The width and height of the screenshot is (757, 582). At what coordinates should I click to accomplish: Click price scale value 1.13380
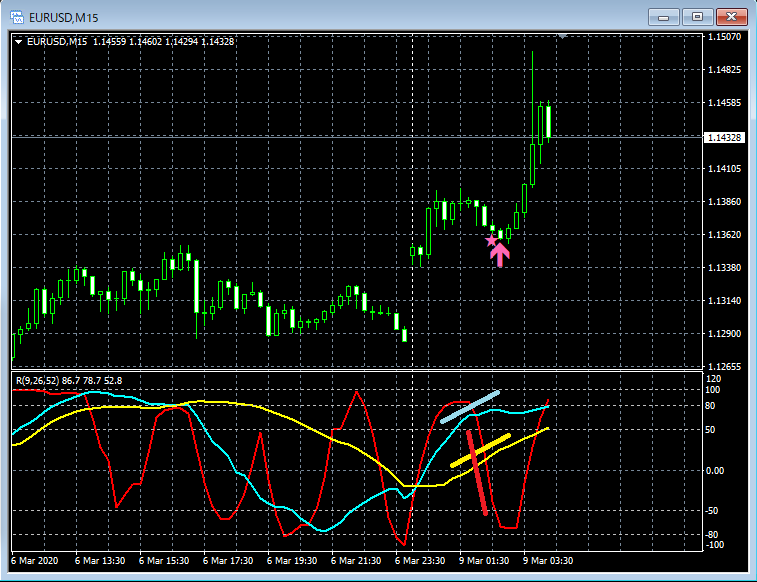[x=724, y=267]
